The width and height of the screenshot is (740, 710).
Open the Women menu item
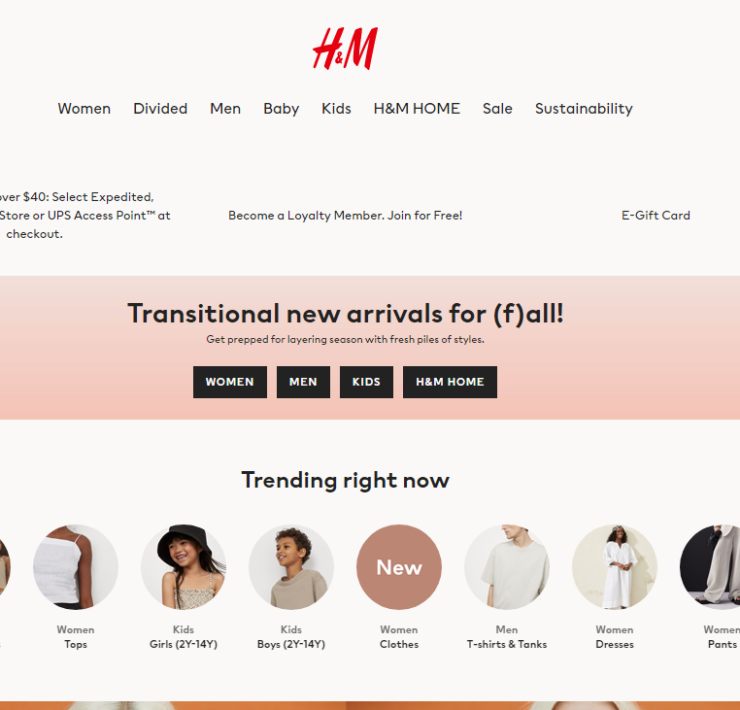click(84, 109)
